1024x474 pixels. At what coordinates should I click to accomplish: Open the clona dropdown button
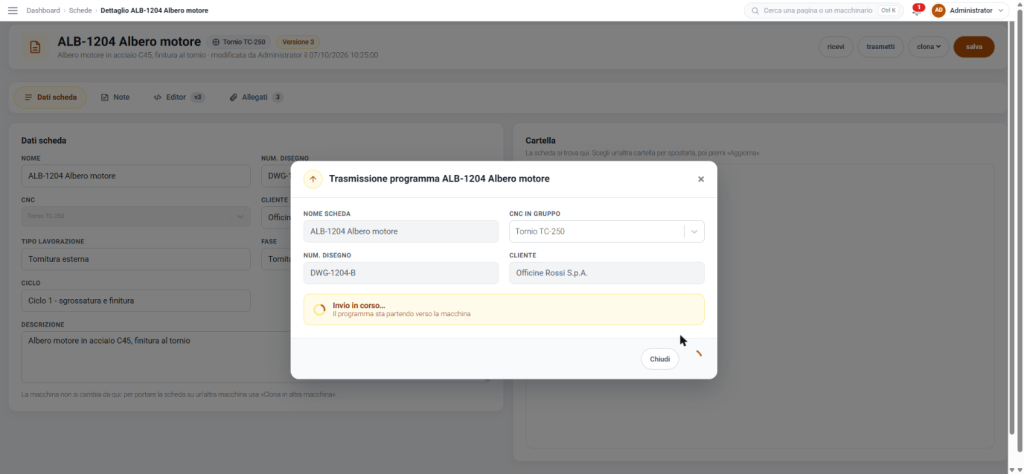(x=928, y=46)
